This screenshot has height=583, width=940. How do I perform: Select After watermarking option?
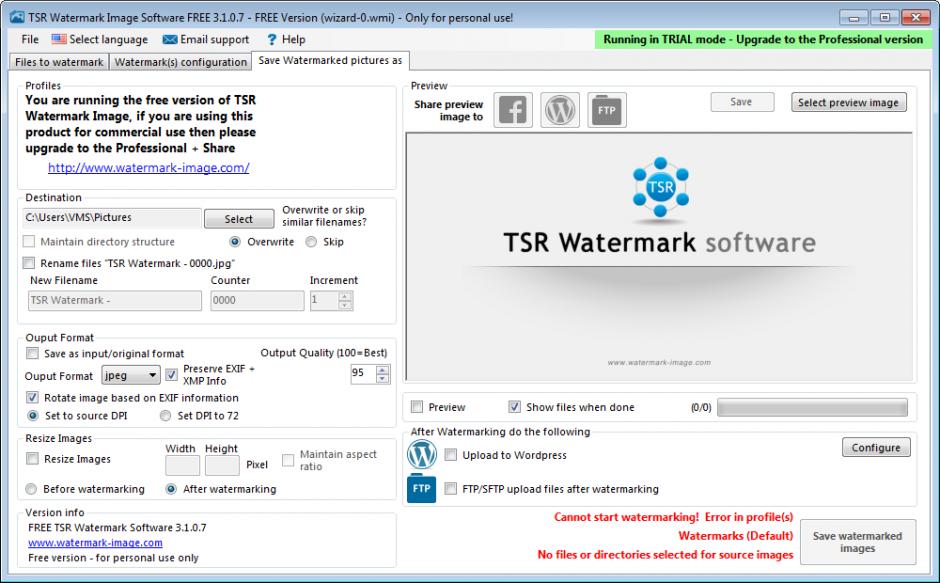point(171,489)
